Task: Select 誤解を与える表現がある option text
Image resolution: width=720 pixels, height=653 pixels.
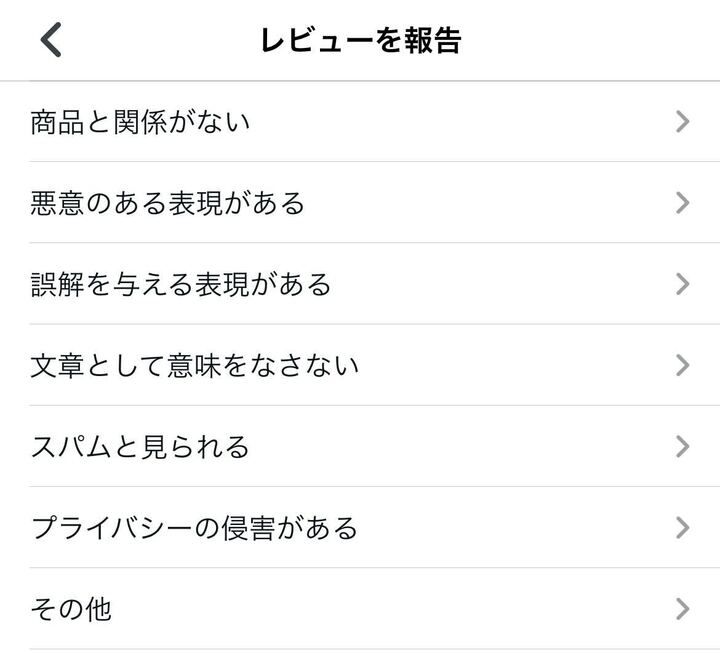Action: [181, 285]
